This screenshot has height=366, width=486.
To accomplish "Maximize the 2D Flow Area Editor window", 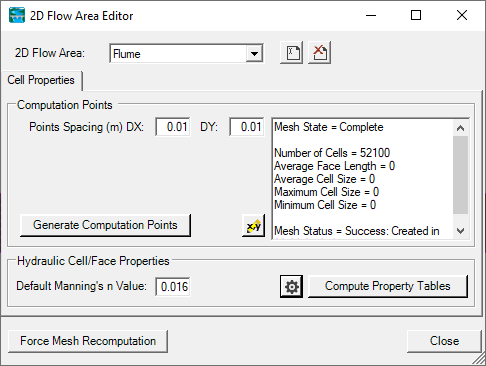I will pos(416,15).
